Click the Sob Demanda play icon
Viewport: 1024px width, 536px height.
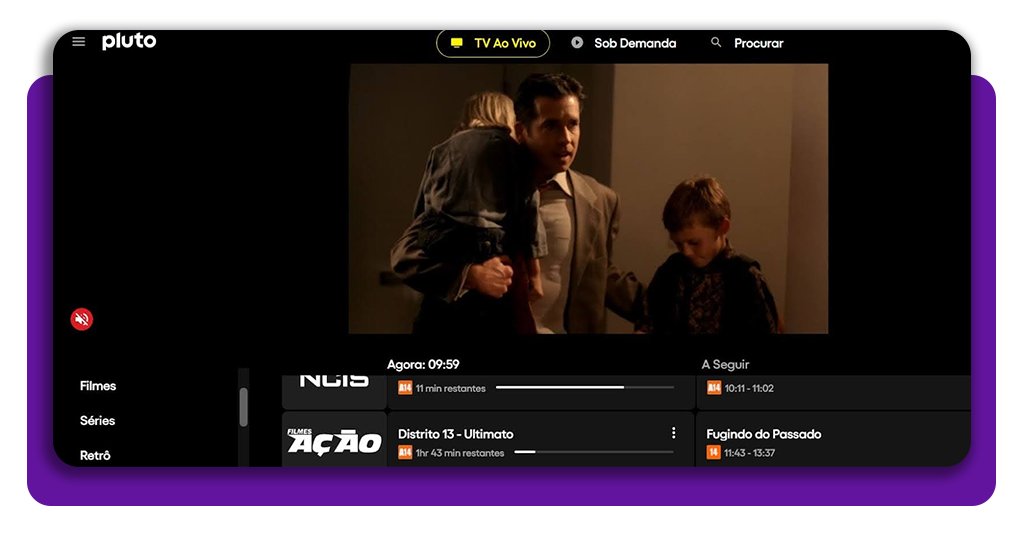(x=577, y=42)
